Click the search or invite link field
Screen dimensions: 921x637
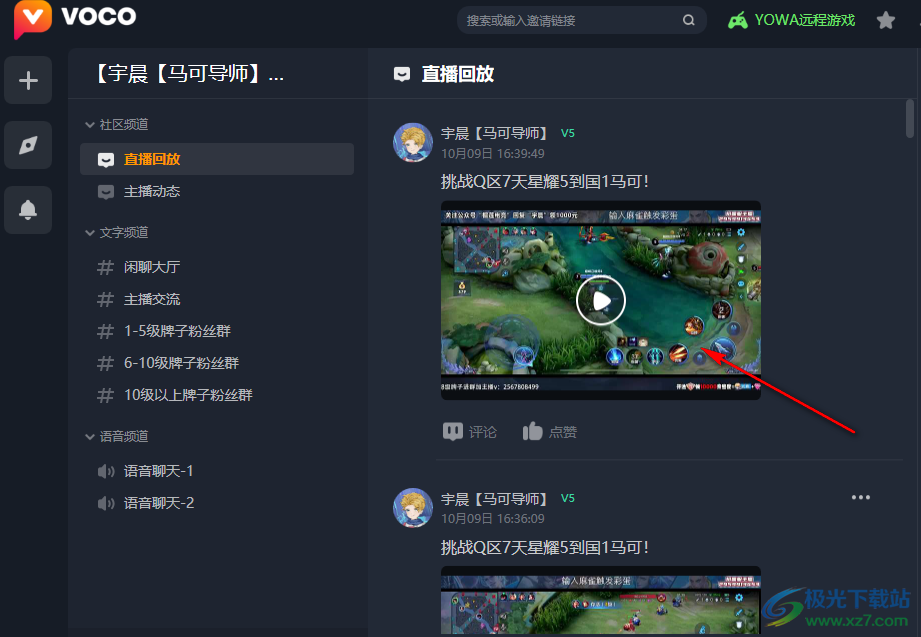click(581, 21)
